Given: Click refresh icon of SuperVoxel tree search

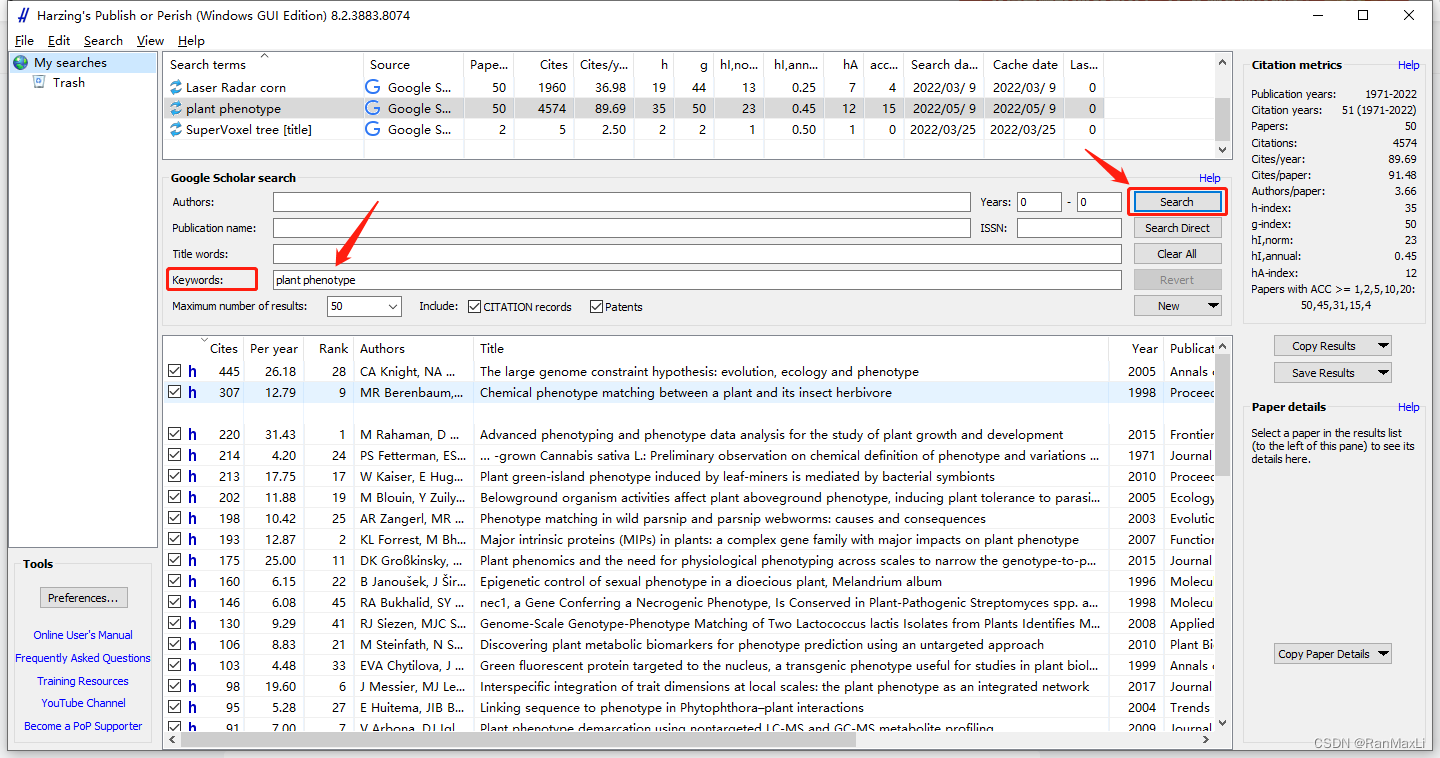Looking at the screenshot, I should click(176, 130).
